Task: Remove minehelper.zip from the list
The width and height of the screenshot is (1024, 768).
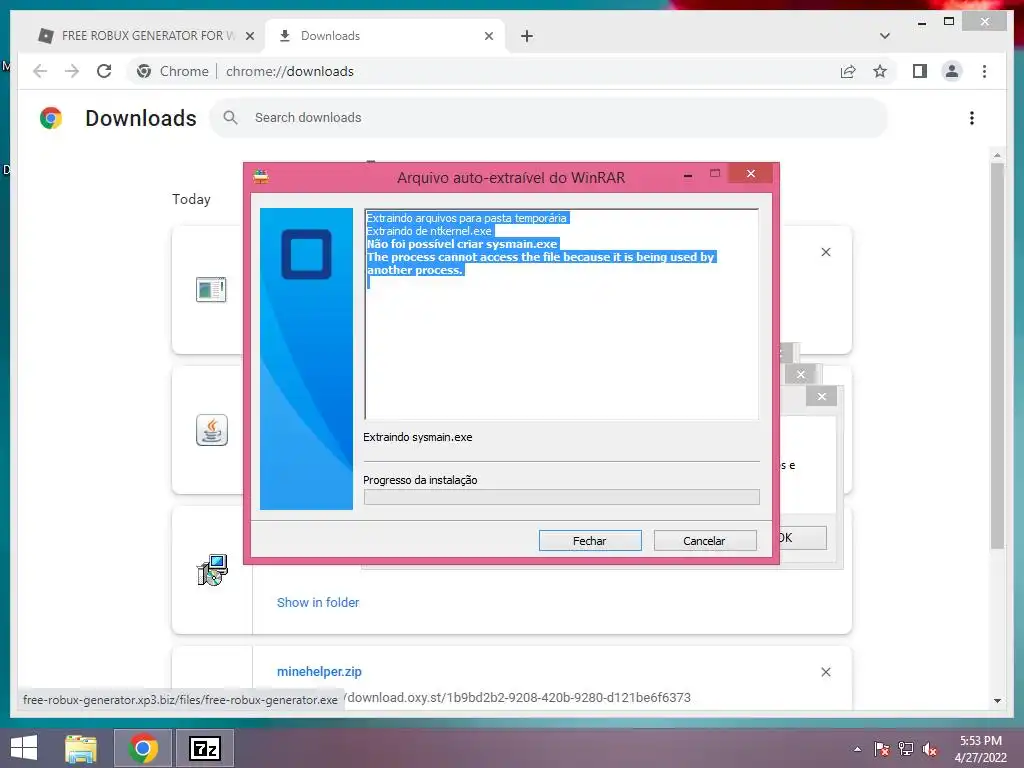Action: tap(825, 672)
